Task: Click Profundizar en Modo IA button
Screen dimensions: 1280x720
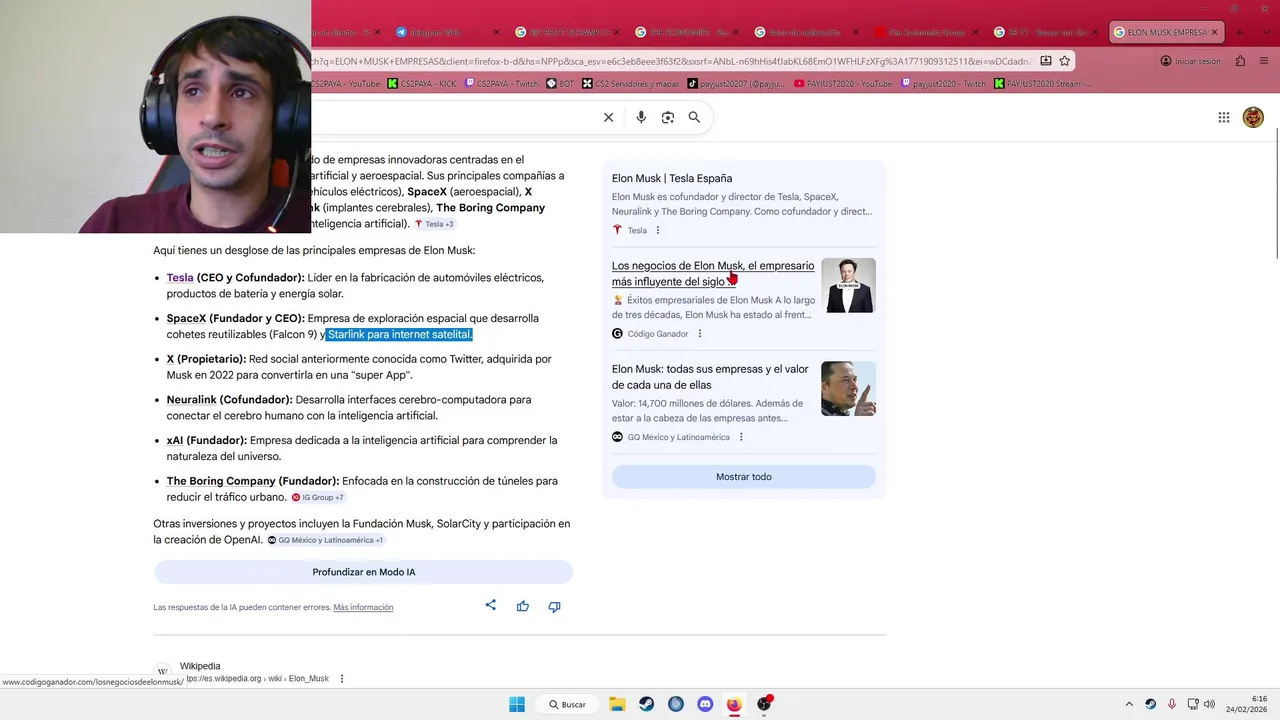Action: click(x=363, y=572)
